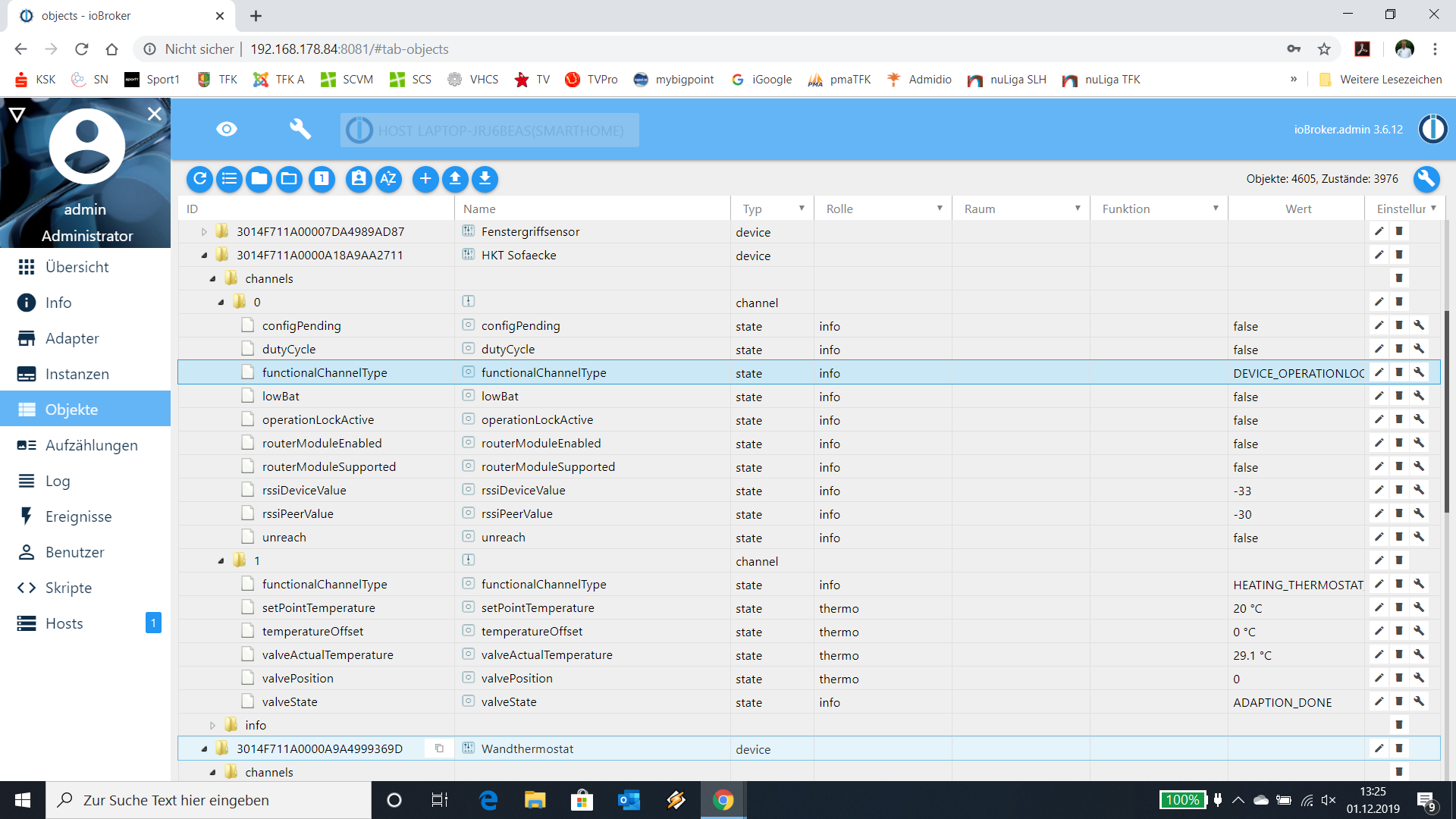The height and width of the screenshot is (819, 1456).
Task: Open Adapter section
Action: [x=85, y=338]
